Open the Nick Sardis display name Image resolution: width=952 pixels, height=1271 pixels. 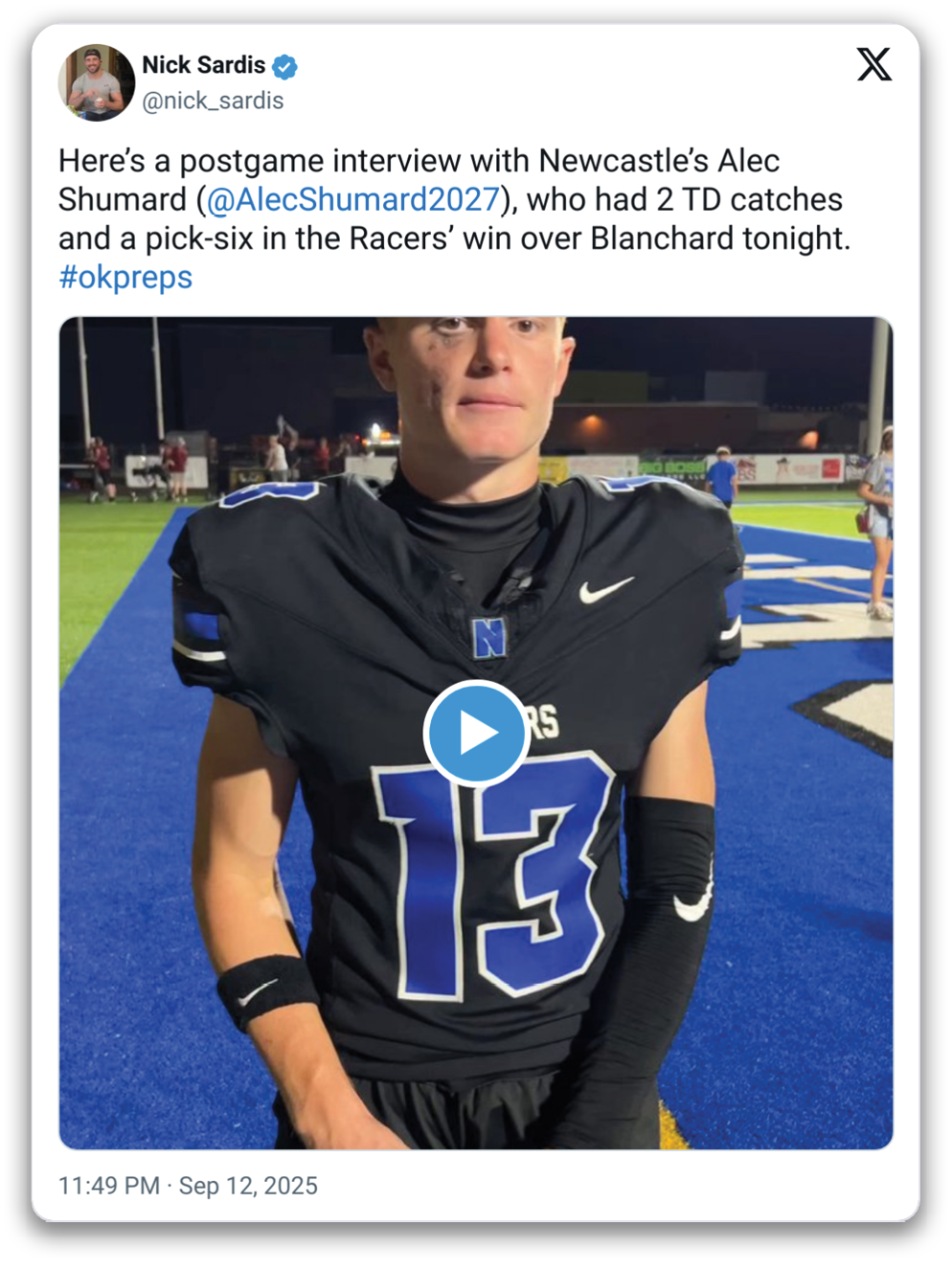(x=204, y=65)
